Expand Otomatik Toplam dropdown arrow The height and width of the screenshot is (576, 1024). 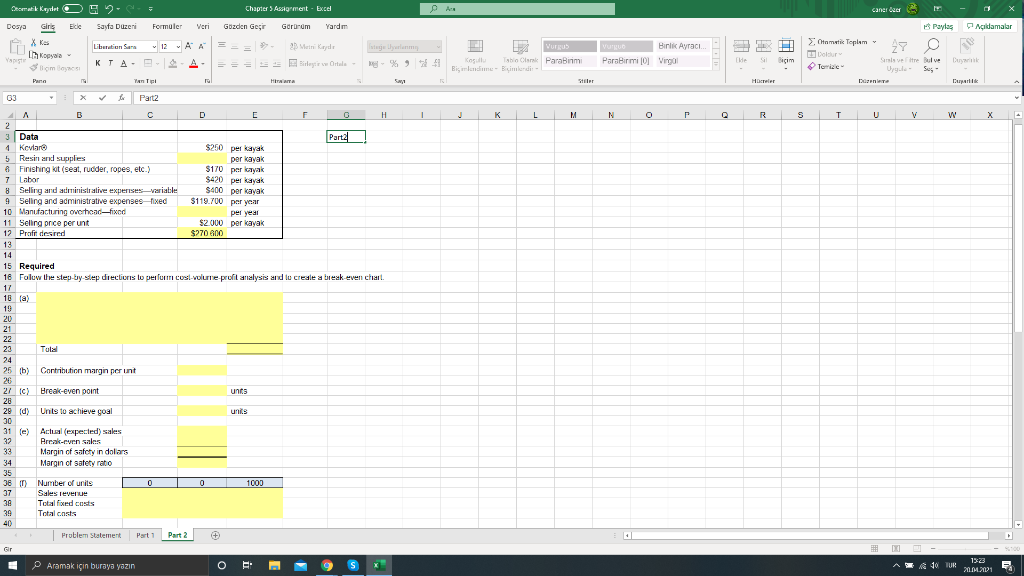(x=874, y=42)
